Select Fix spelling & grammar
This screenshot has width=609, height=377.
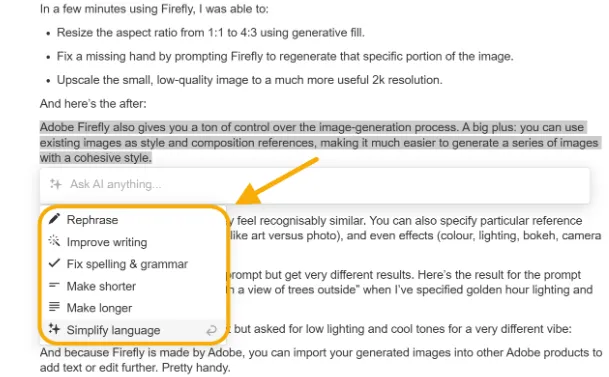pyautogui.click(x=127, y=264)
